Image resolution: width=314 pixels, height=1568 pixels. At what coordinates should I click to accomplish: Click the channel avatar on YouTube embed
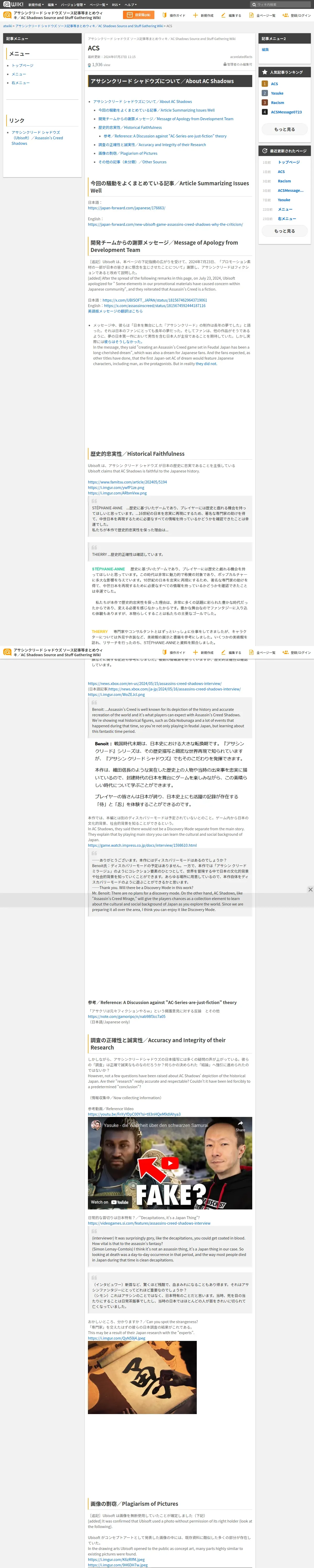tap(96, 1126)
